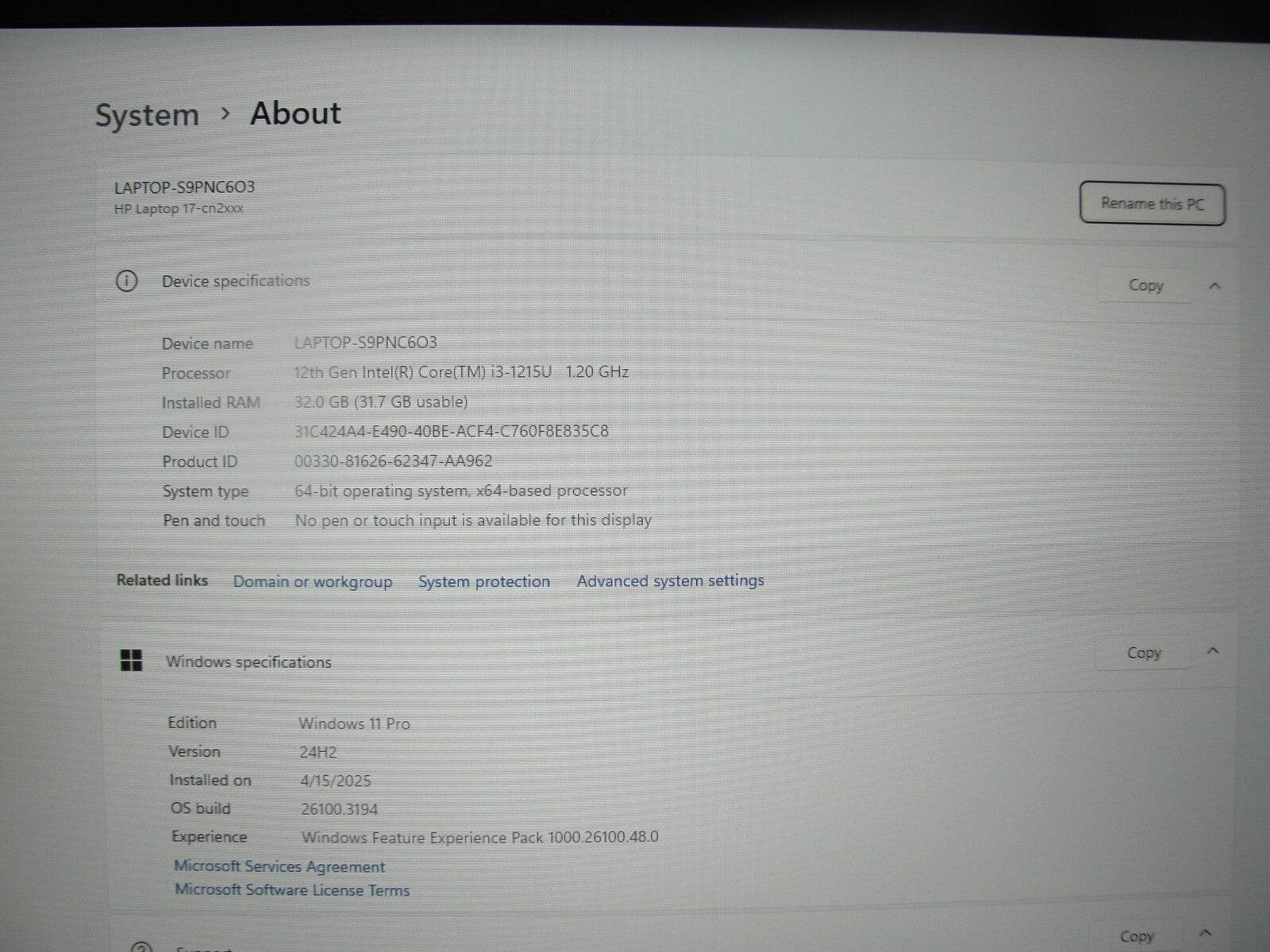Click the Support question mark icon
Viewport: 1270px width, 952px height.
click(141, 946)
